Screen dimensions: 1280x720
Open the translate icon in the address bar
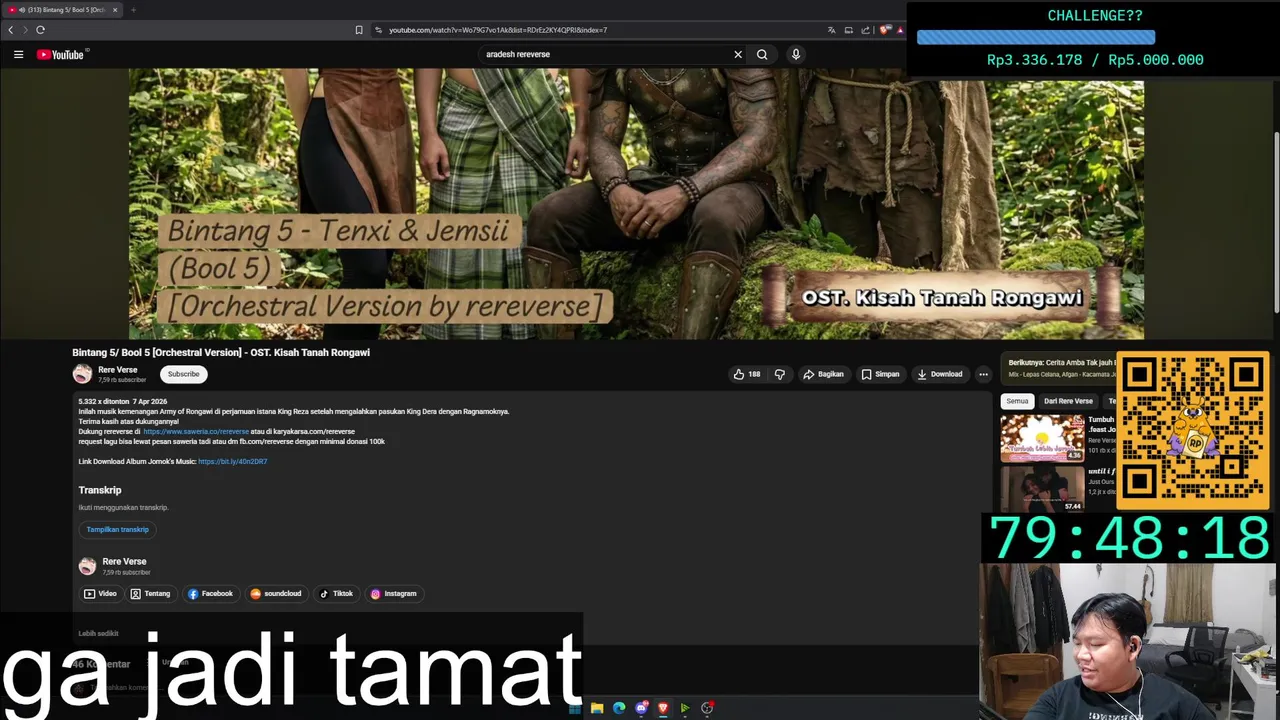[831, 30]
